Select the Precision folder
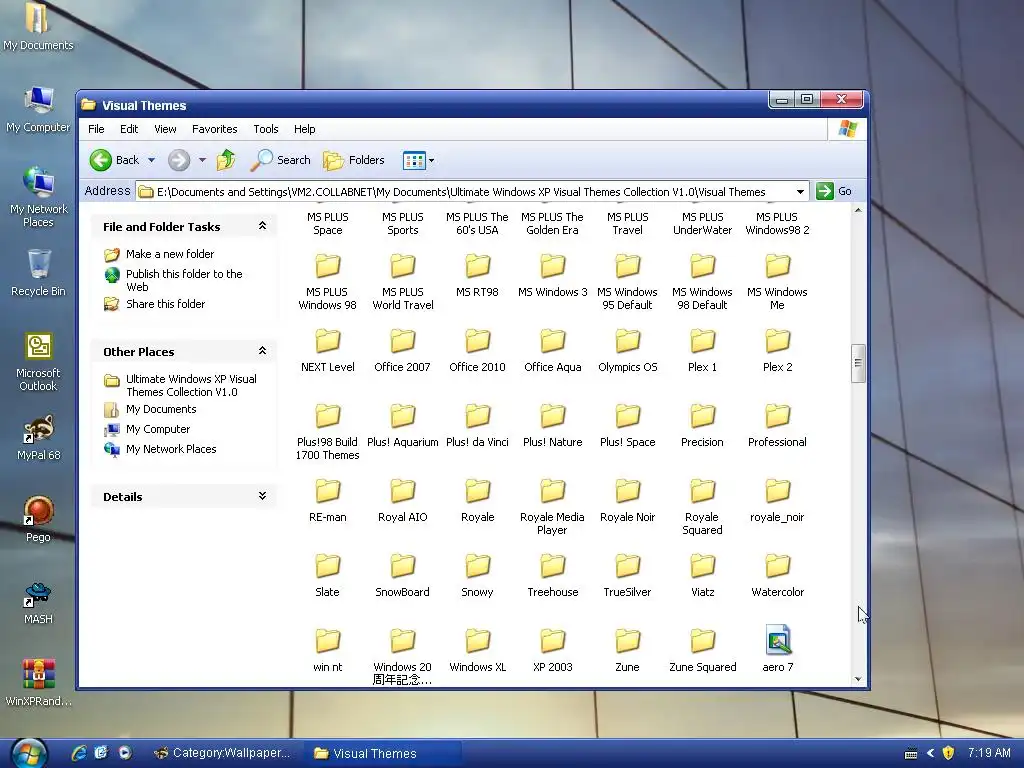Screen dimensions: 1024x768 tap(703, 424)
